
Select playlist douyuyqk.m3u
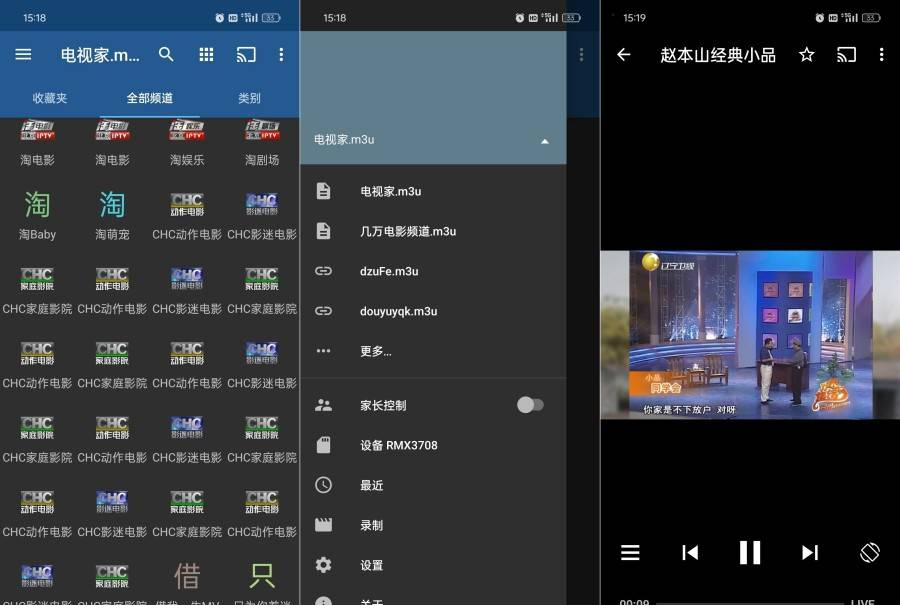433,311
